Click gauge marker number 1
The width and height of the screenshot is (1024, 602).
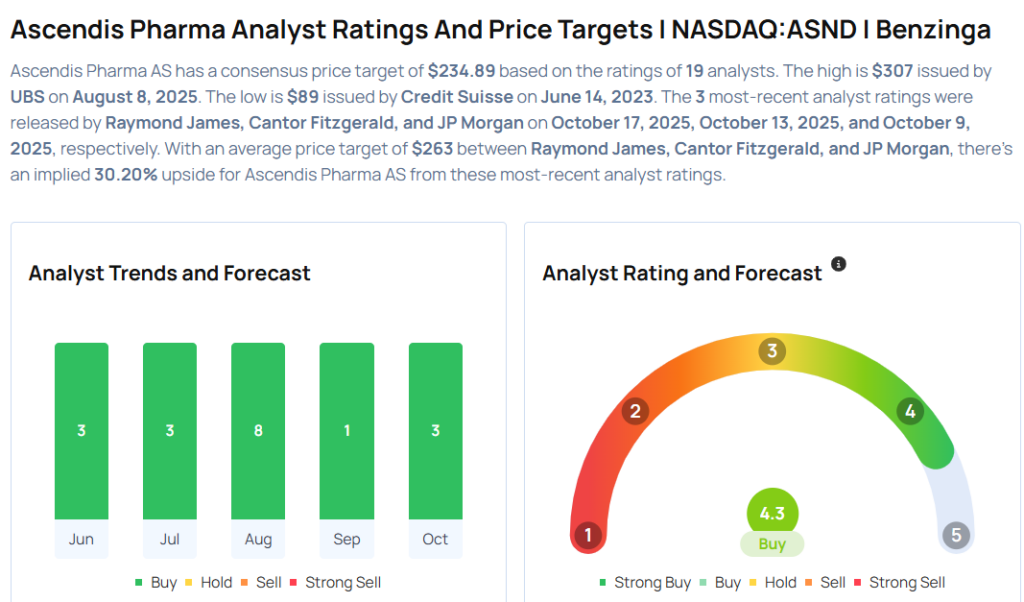[588, 535]
